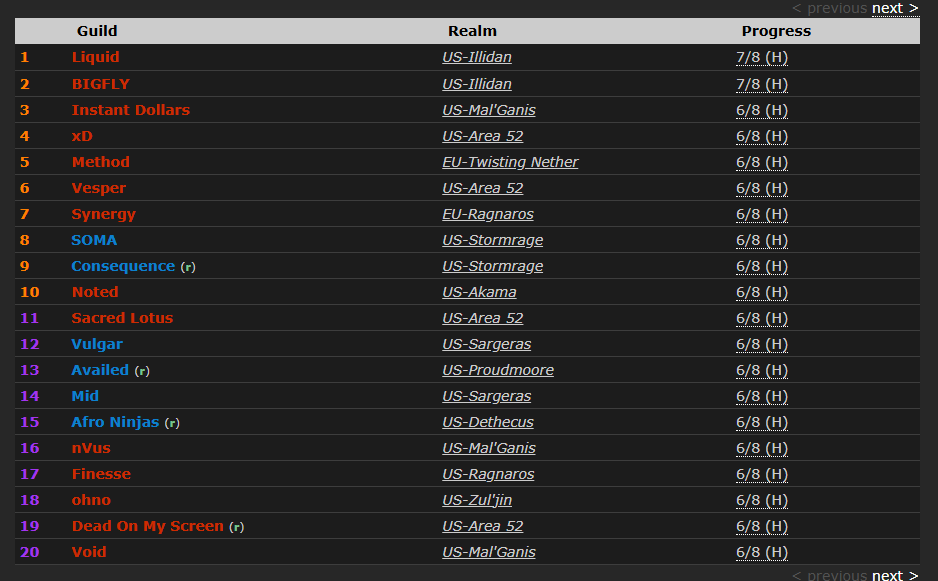The width and height of the screenshot is (938, 581).
Task: Click the (r) marker next to Consequence
Action: (x=188, y=267)
